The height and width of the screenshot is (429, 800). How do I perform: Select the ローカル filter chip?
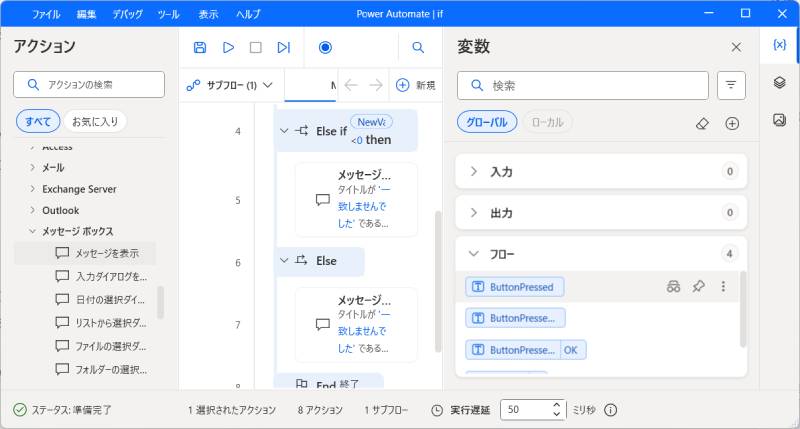pyautogui.click(x=547, y=123)
